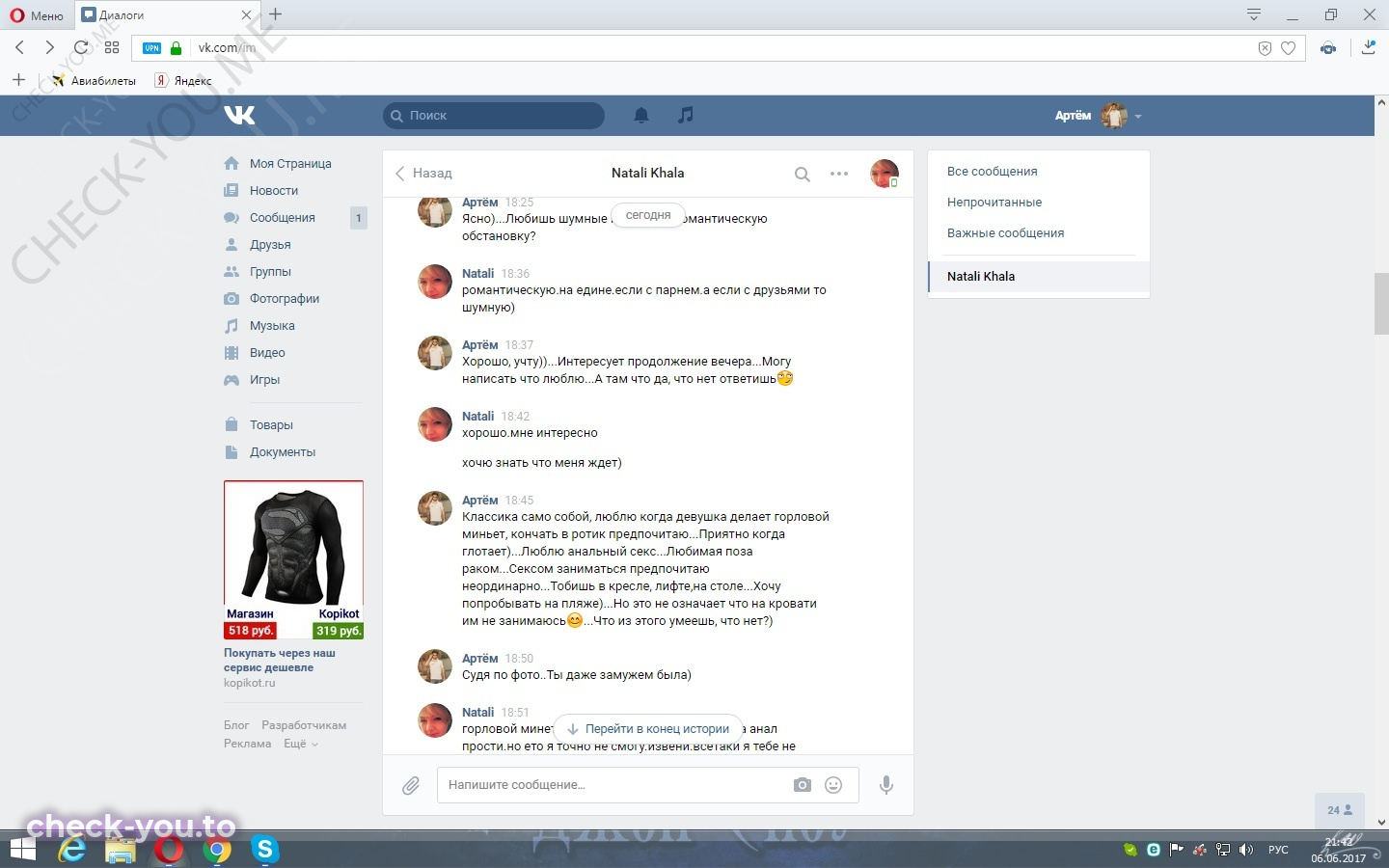Click the page vertical scrollbar

click(x=1381, y=304)
